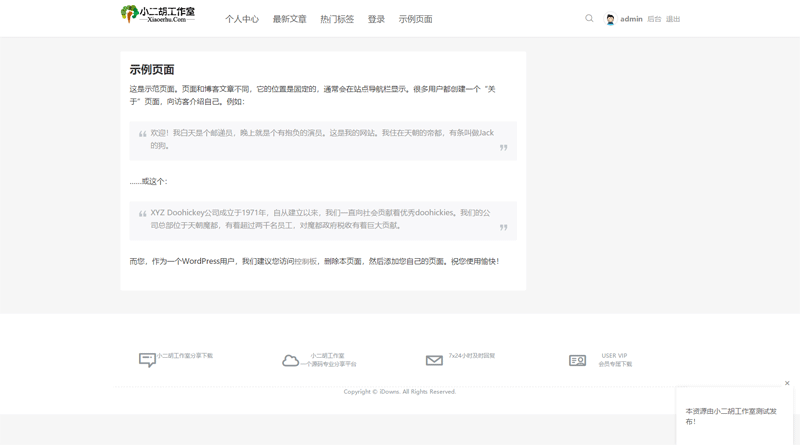This screenshot has width=800, height=445.
Task: Open the 示例页面 navigation link
Action: (415, 19)
